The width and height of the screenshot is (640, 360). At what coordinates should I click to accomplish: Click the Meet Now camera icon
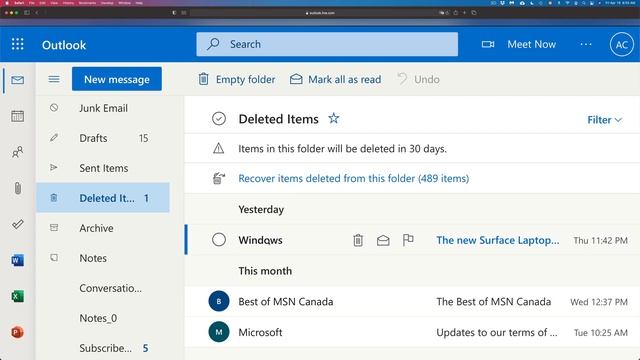[488, 44]
